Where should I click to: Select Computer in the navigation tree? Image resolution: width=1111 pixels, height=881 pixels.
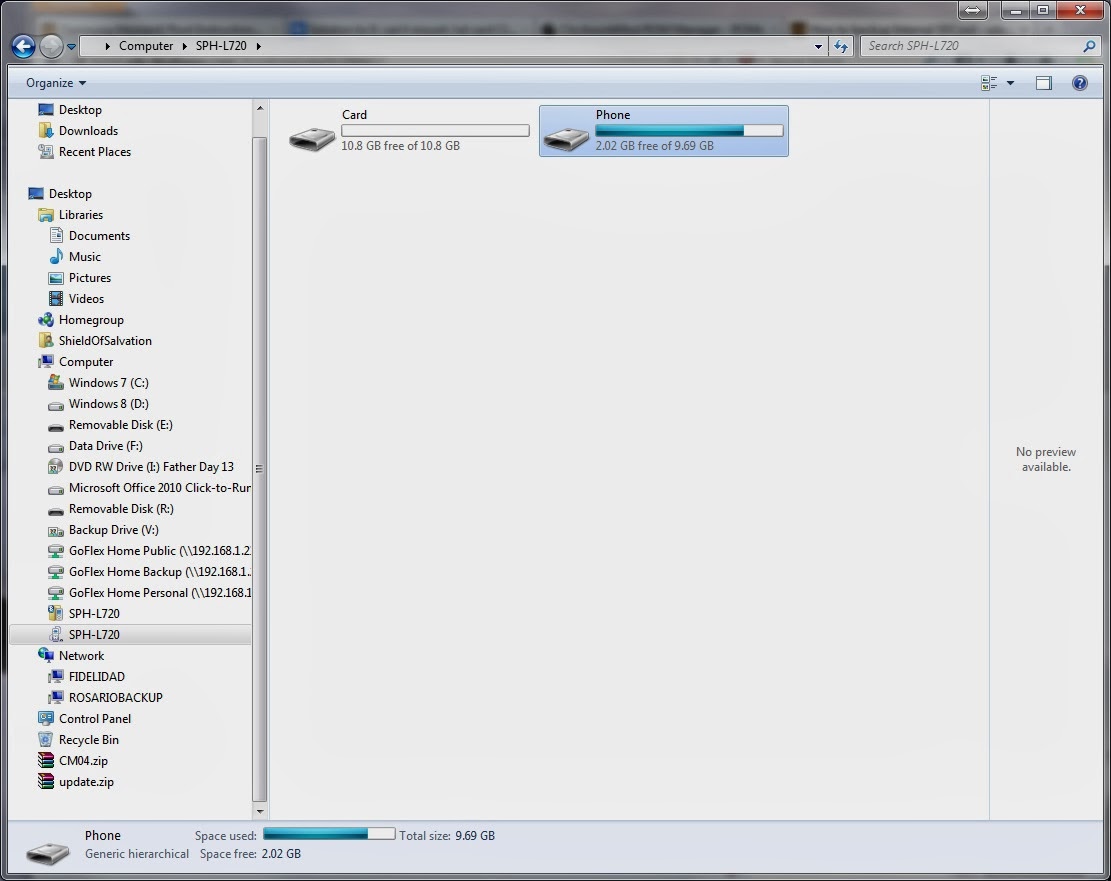(76, 361)
